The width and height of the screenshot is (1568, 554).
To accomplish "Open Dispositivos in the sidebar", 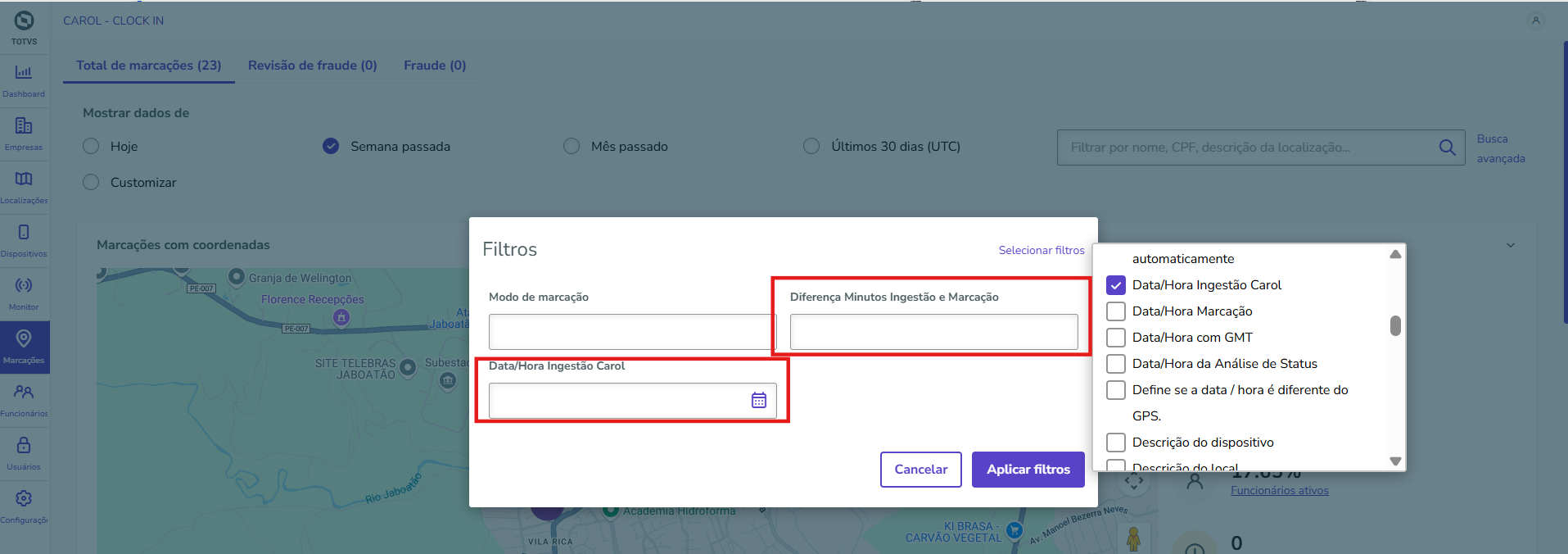I will tap(24, 240).
